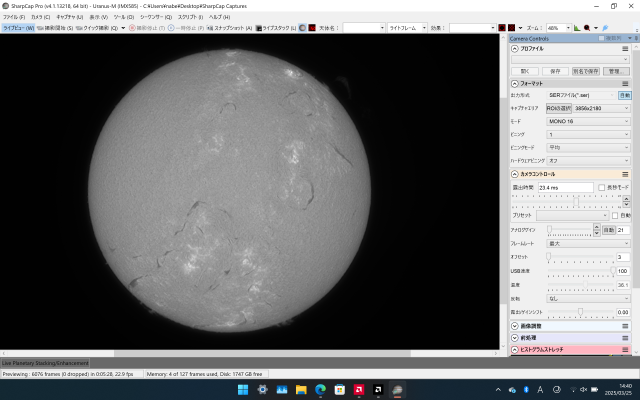Click the 別名で保存 profile button

pyautogui.click(x=585, y=71)
